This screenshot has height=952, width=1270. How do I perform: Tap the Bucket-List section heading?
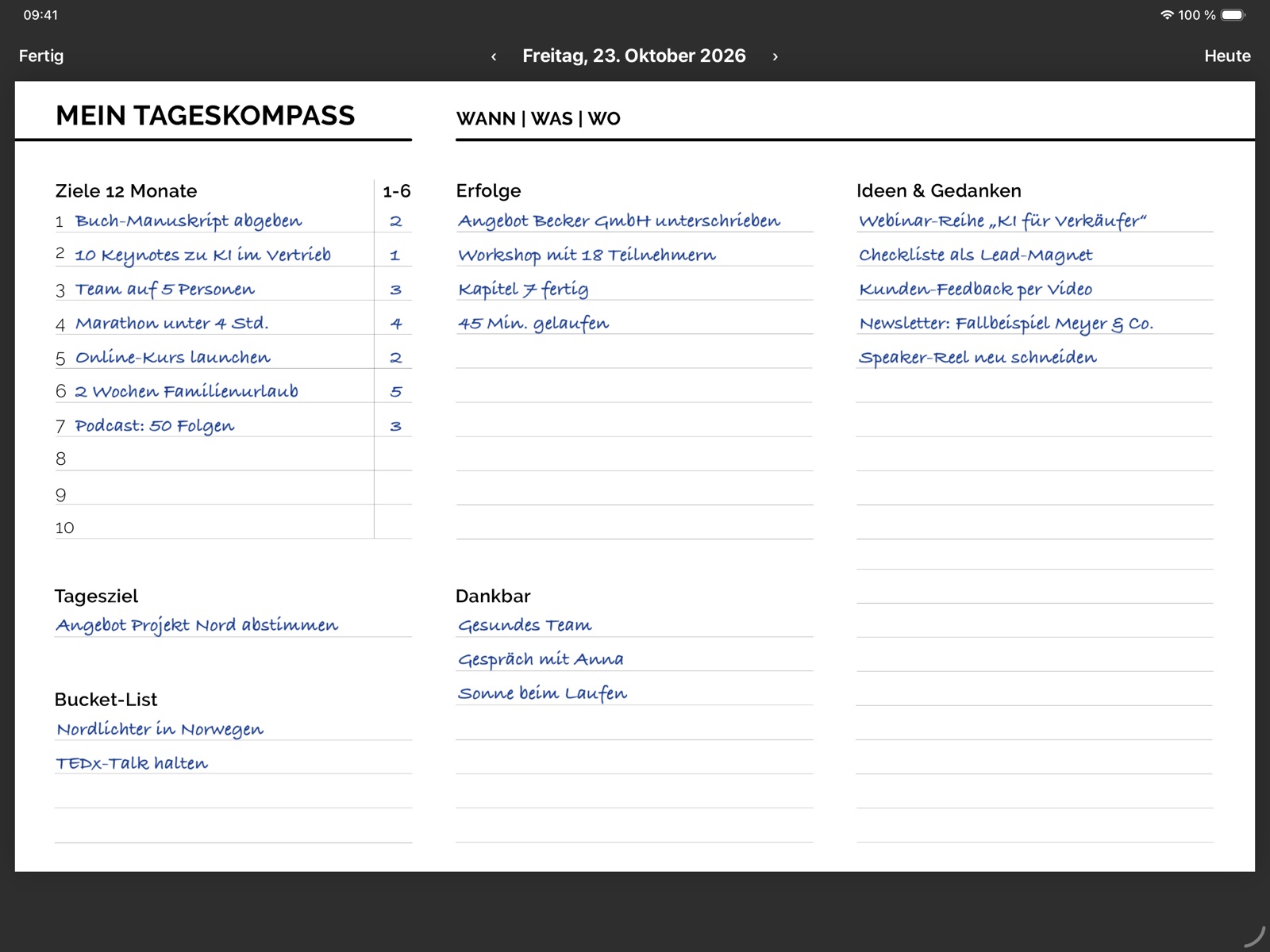pos(106,699)
